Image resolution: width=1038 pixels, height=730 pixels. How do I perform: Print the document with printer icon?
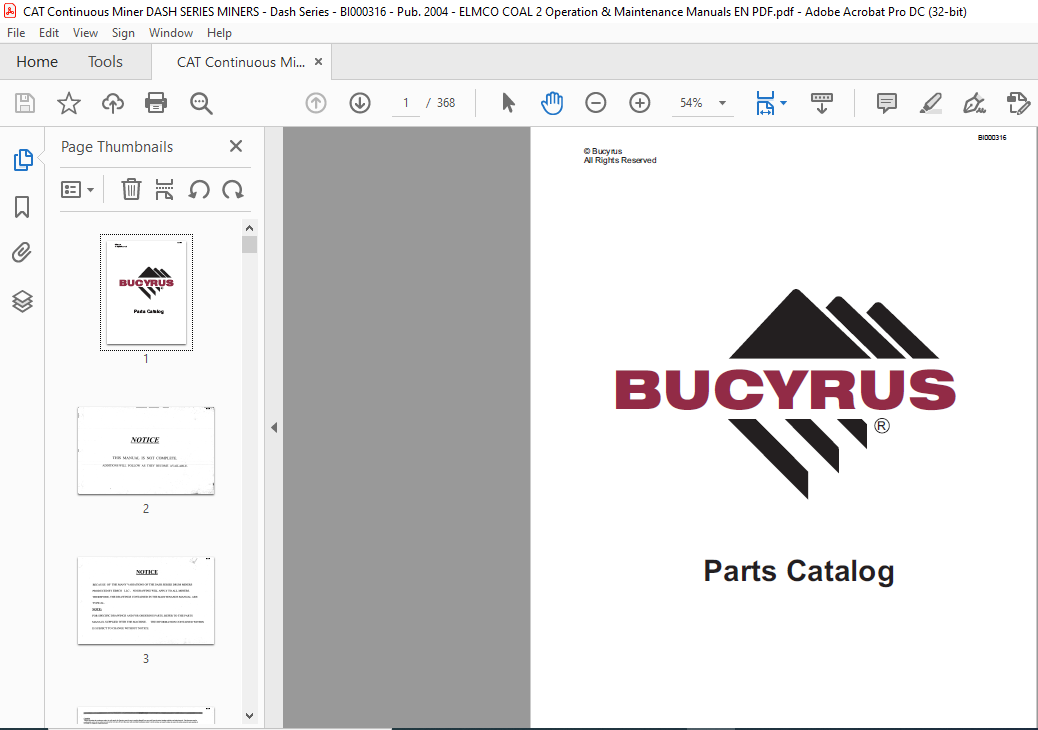156,103
